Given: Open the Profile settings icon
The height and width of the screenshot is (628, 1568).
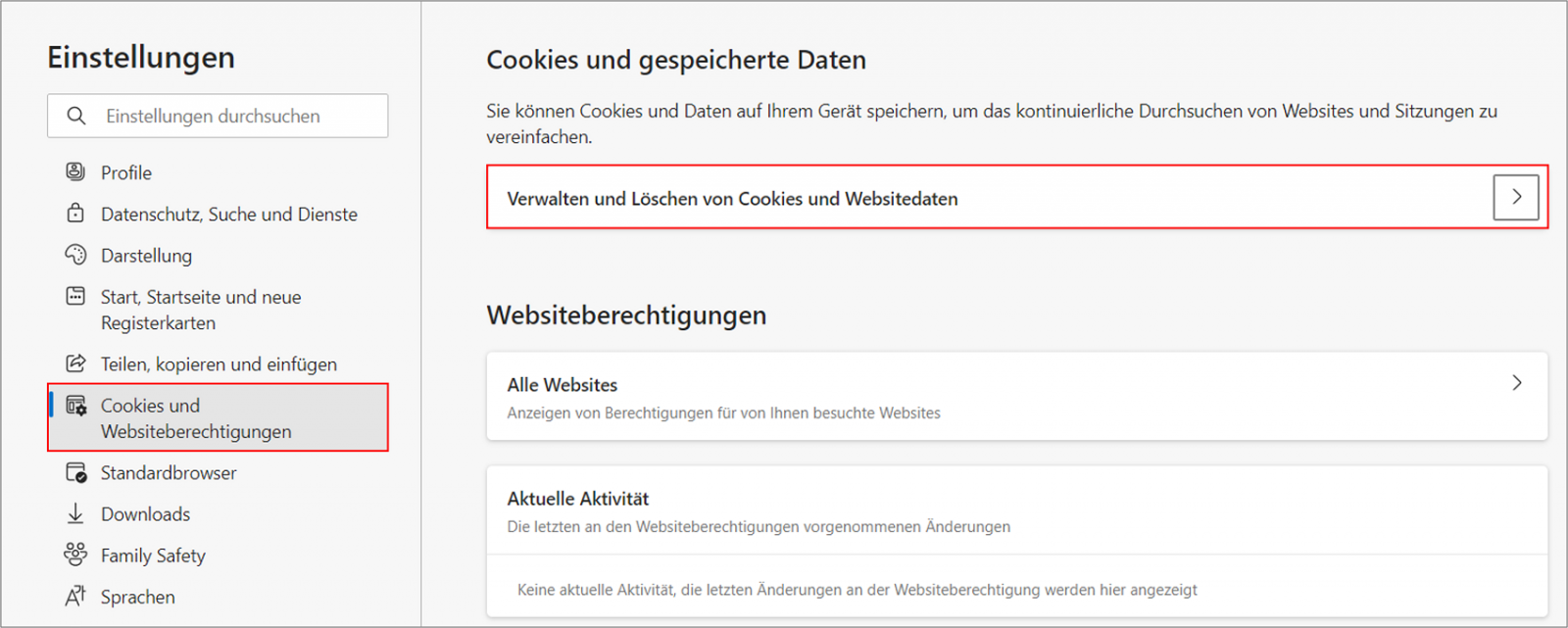Looking at the screenshot, I should coord(75,171).
